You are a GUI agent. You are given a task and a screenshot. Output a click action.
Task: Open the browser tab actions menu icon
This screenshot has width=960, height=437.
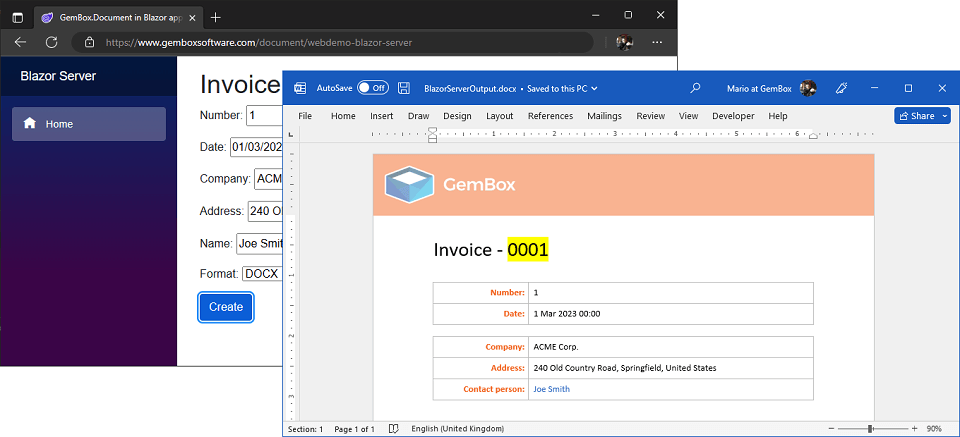click(x=17, y=17)
